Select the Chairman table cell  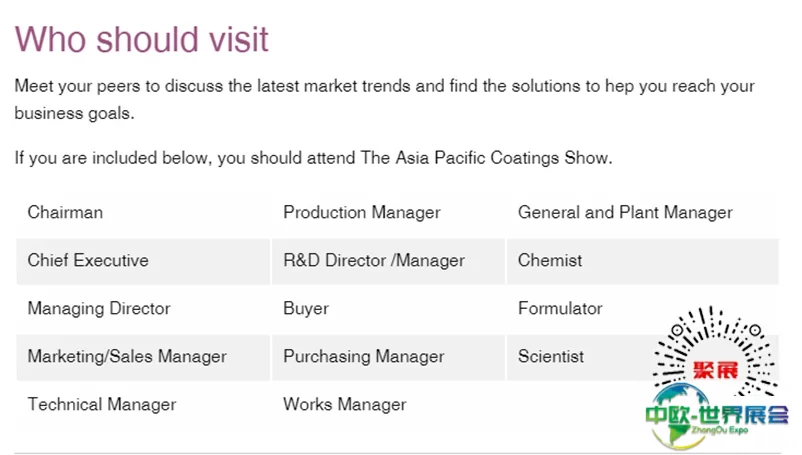point(143,212)
